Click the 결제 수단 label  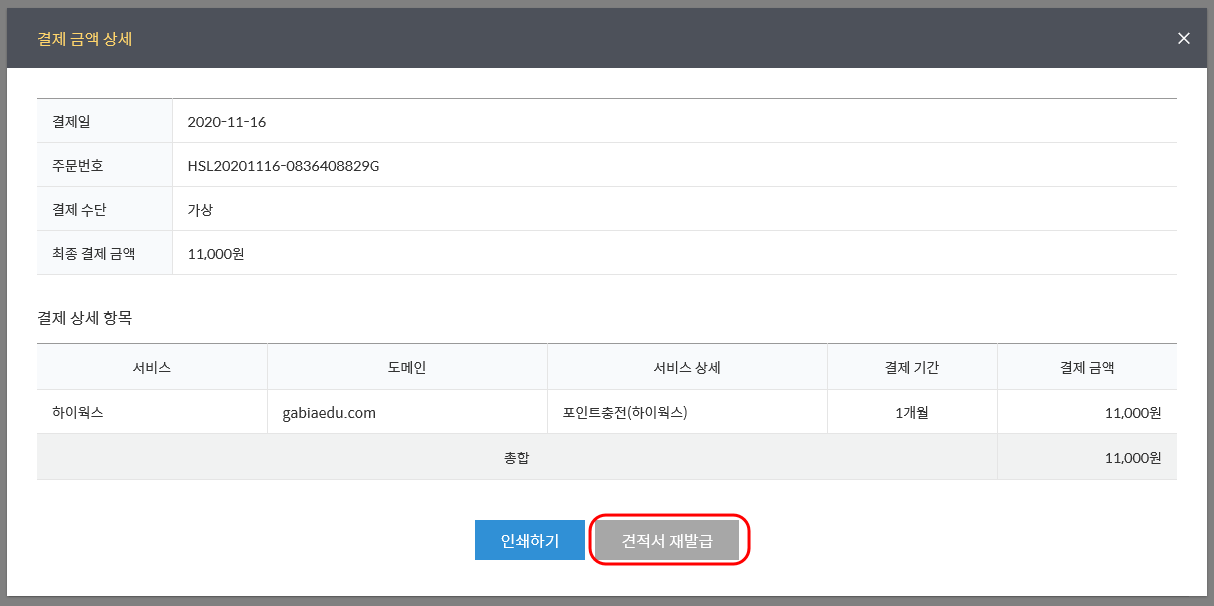[x=79, y=210]
